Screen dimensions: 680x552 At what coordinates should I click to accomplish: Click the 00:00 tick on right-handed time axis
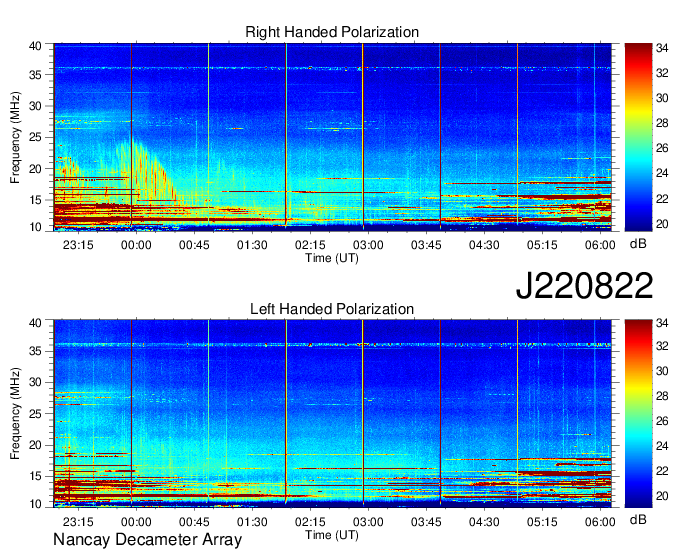tap(136, 245)
